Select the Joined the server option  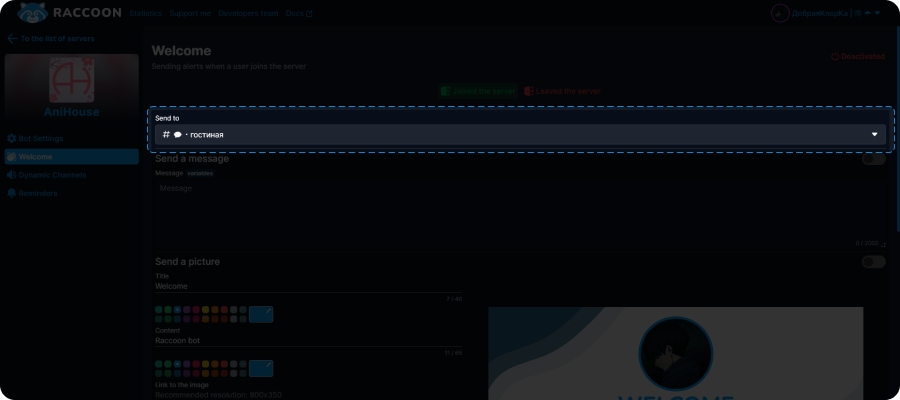coord(478,91)
